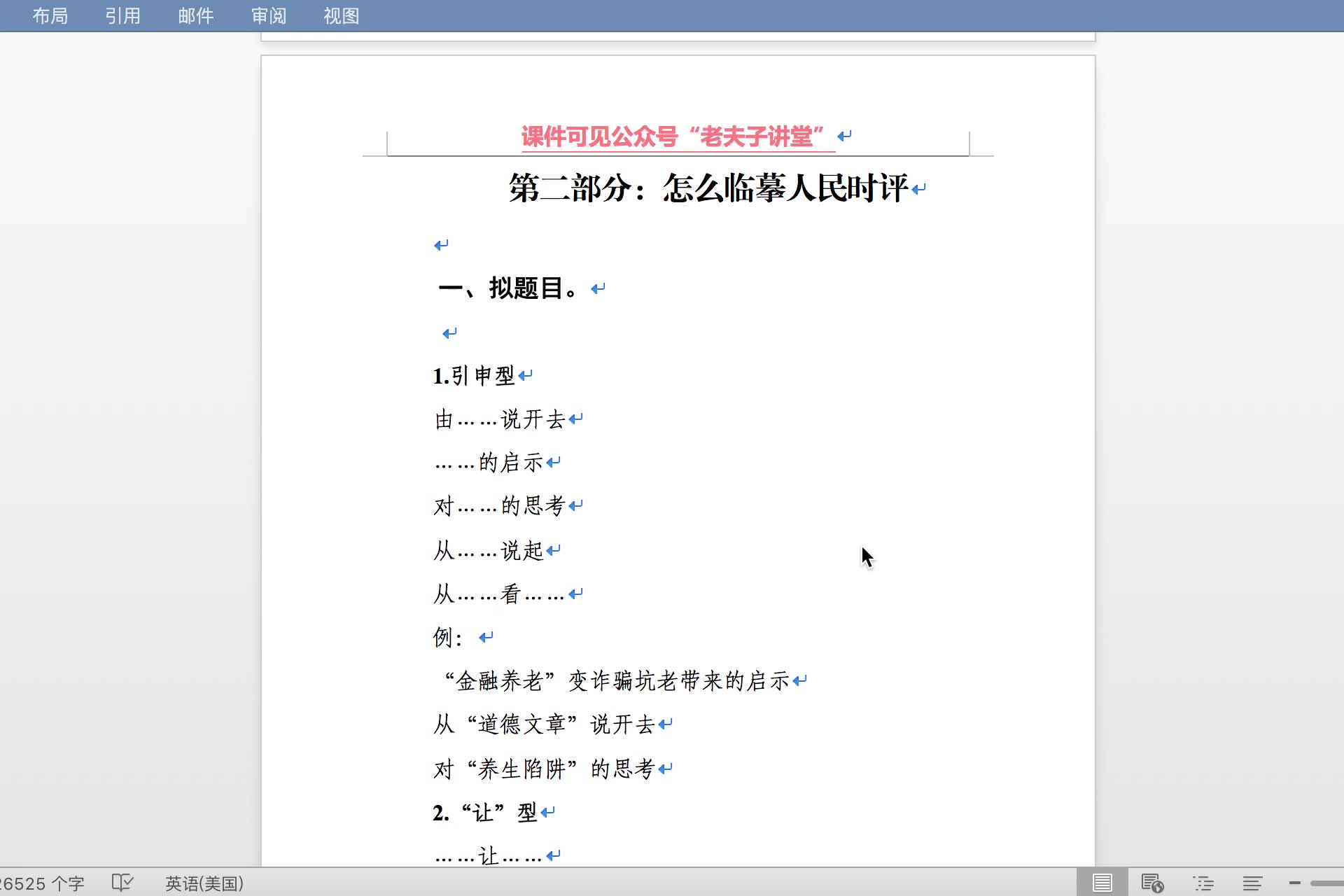Viewport: 1344px width, 896px height.
Task: Switch to Outline view icon
Action: pyautogui.click(x=1203, y=883)
